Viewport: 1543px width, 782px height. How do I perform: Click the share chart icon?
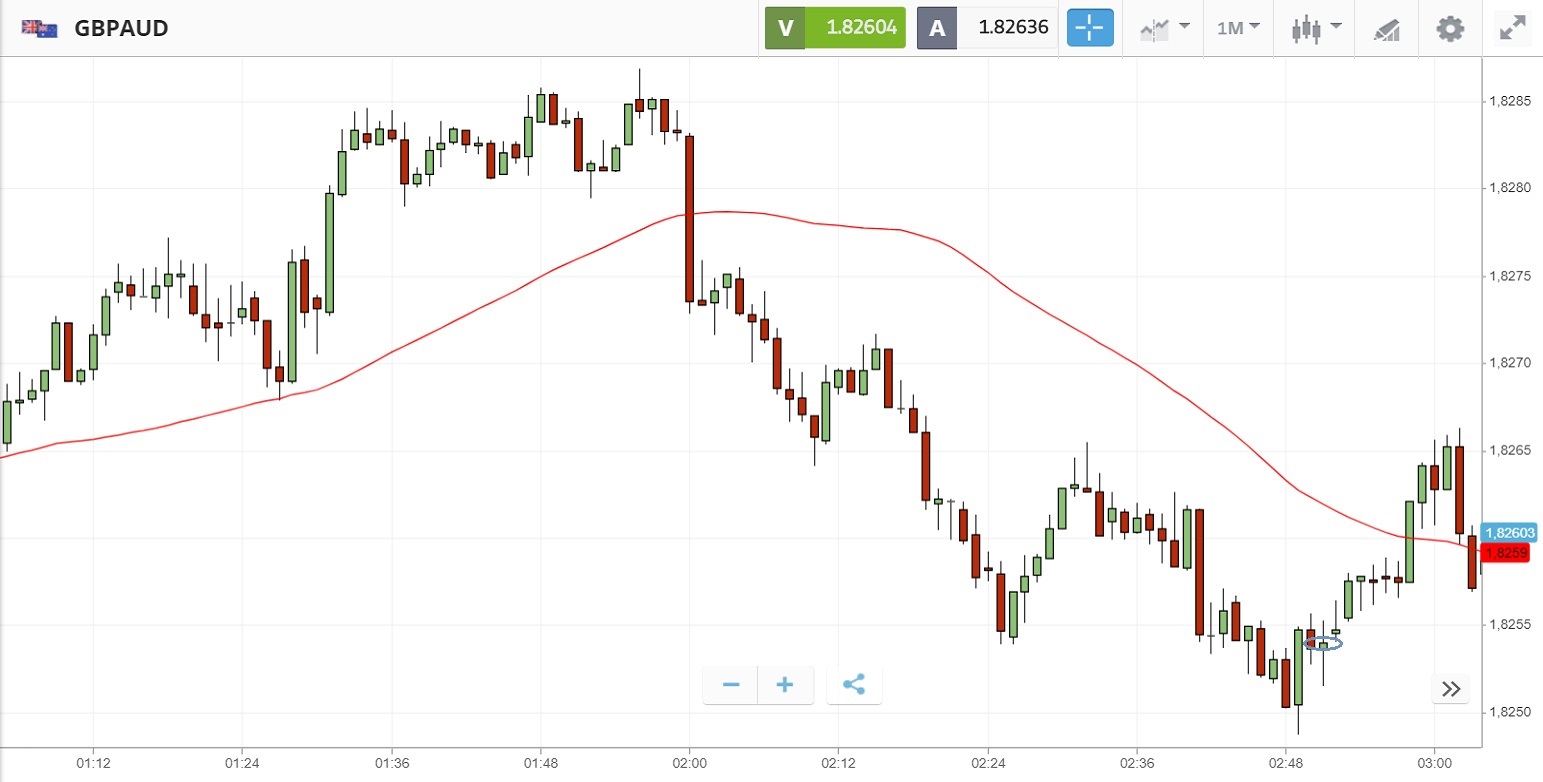pyautogui.click(x=854, y=685)
